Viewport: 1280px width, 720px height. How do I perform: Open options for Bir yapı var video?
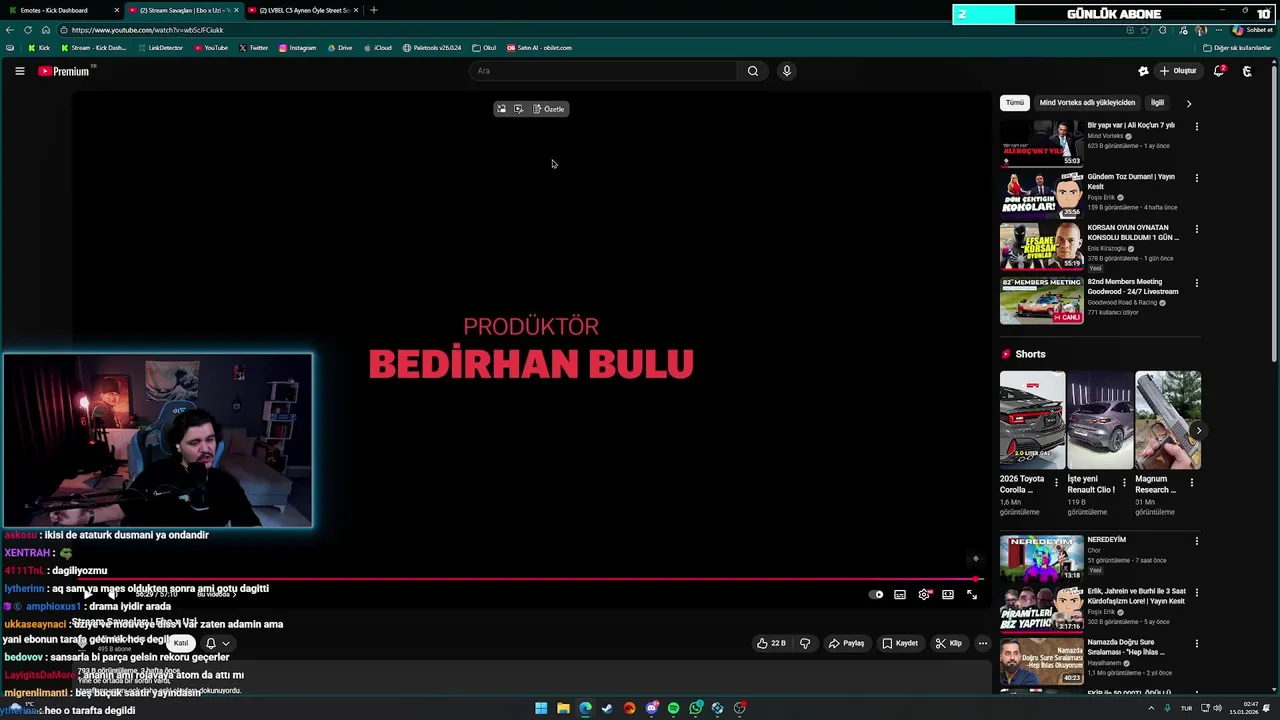point(1197,127)
